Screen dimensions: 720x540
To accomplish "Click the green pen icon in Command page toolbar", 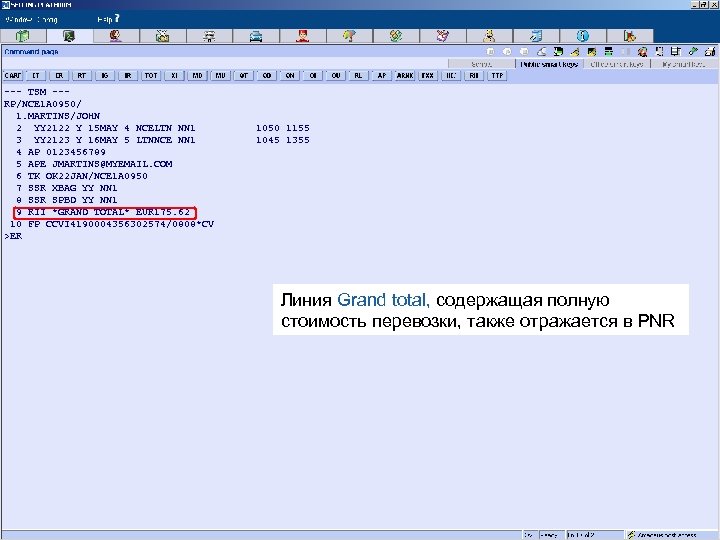I will 693,51.
